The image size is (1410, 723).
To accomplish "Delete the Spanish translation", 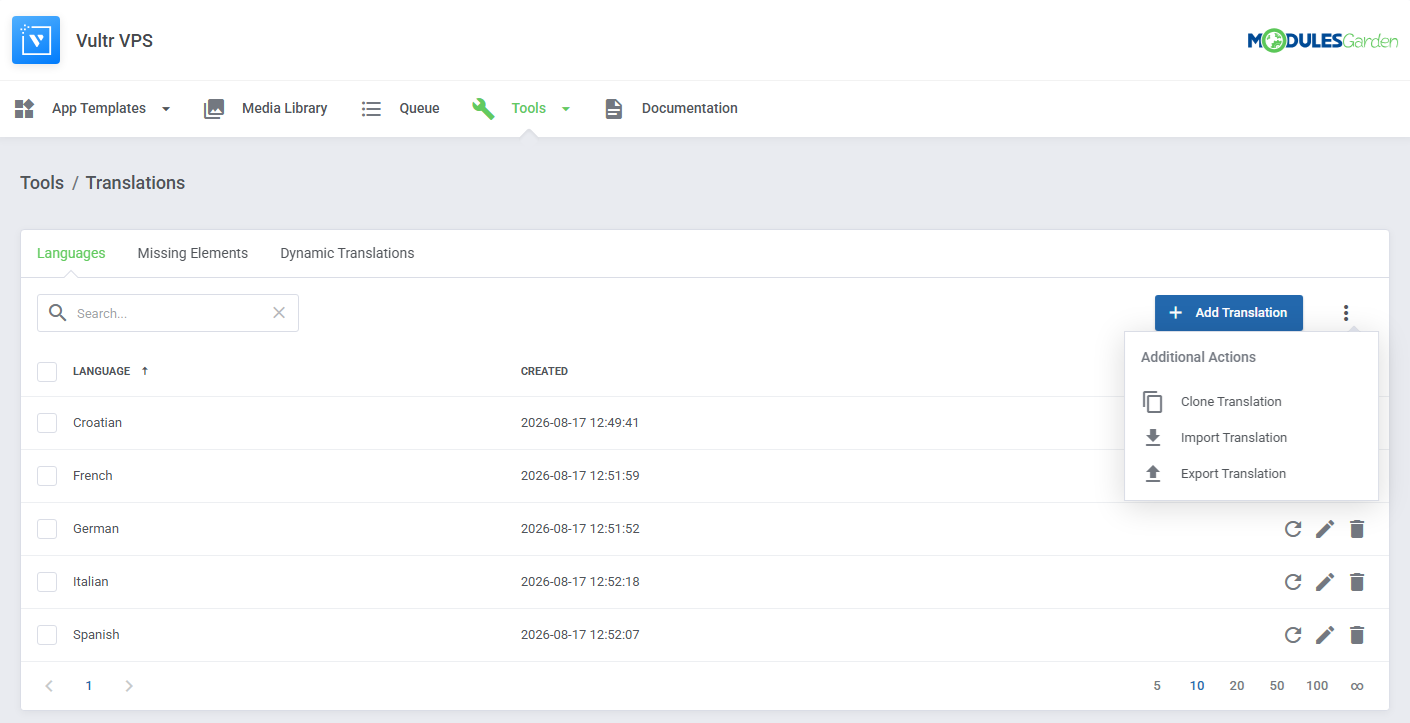I will (x=1357, y=635).
